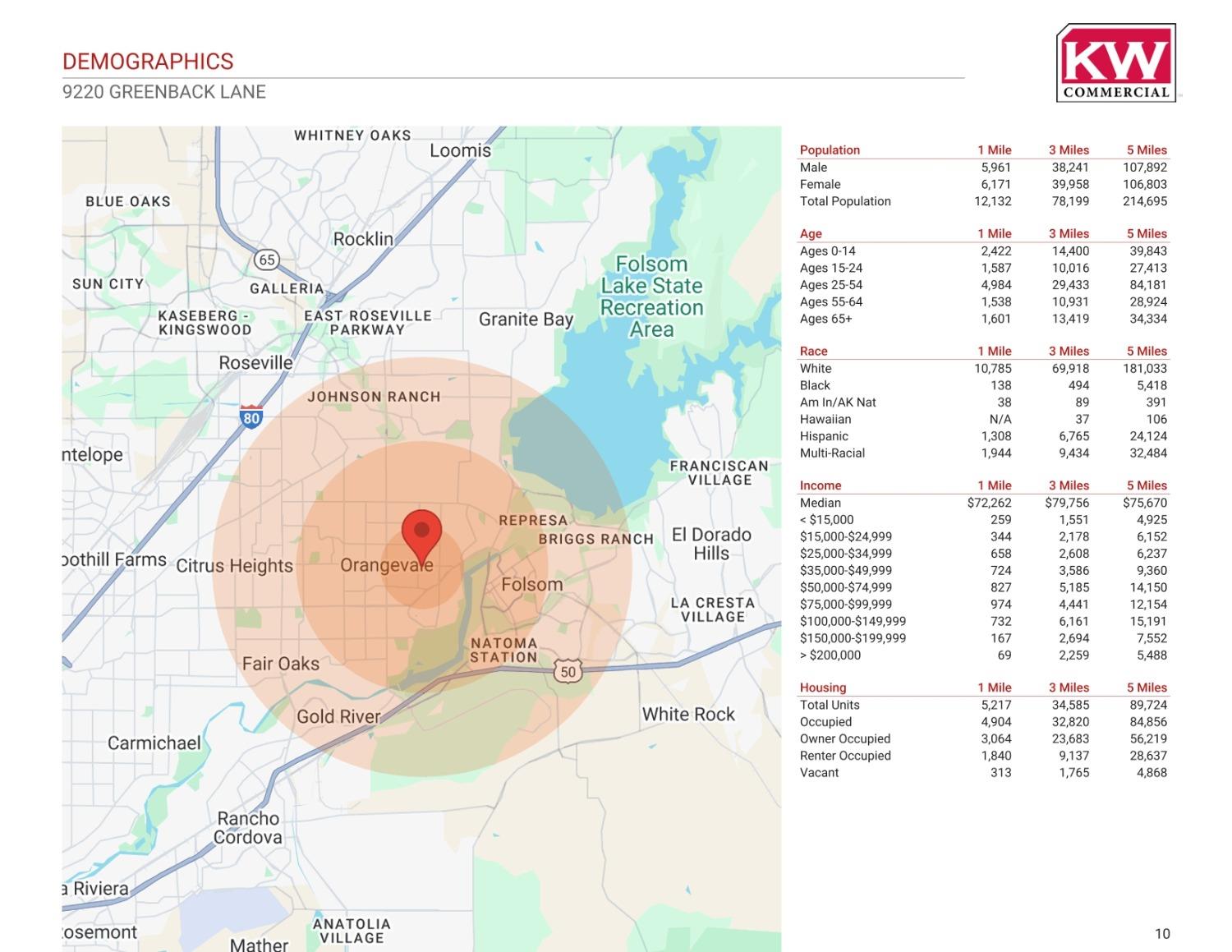Image resolution: width=1232 pixels, height=952 pixels.
Task: Click the Roseville city label on map
Action: tap(255, 363)
